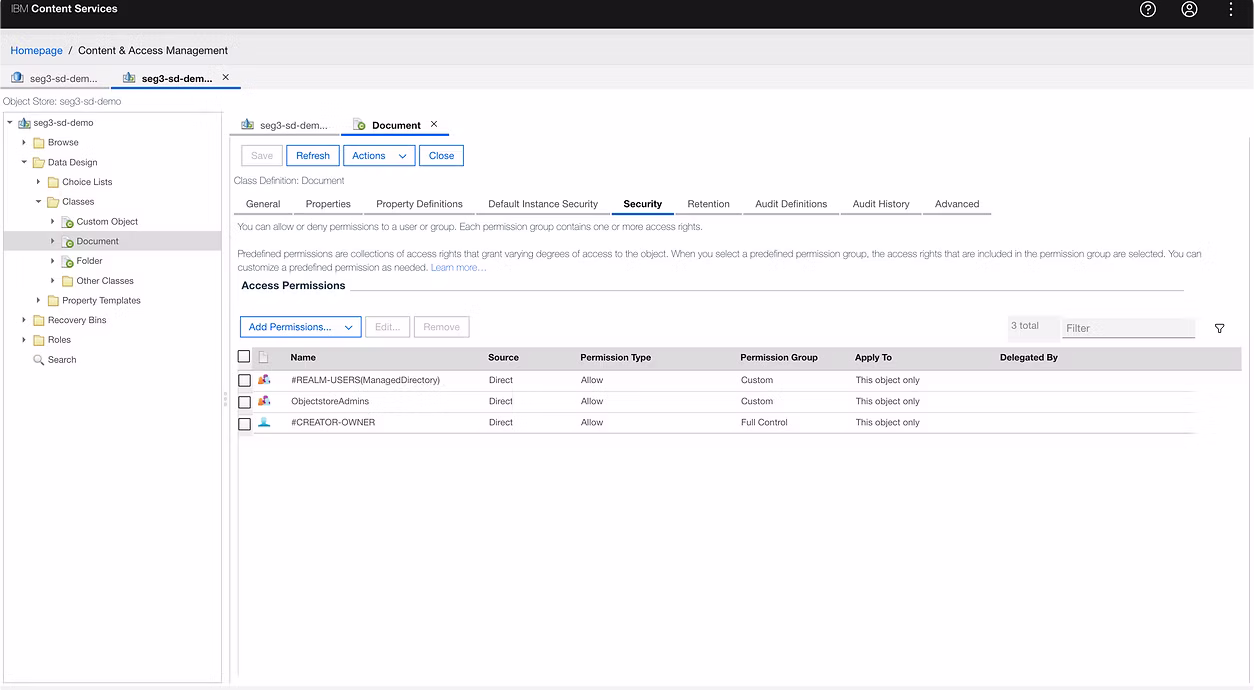
Task: Check the #CREATOR-OWNER row checkbox
Action: pos(244,424)
